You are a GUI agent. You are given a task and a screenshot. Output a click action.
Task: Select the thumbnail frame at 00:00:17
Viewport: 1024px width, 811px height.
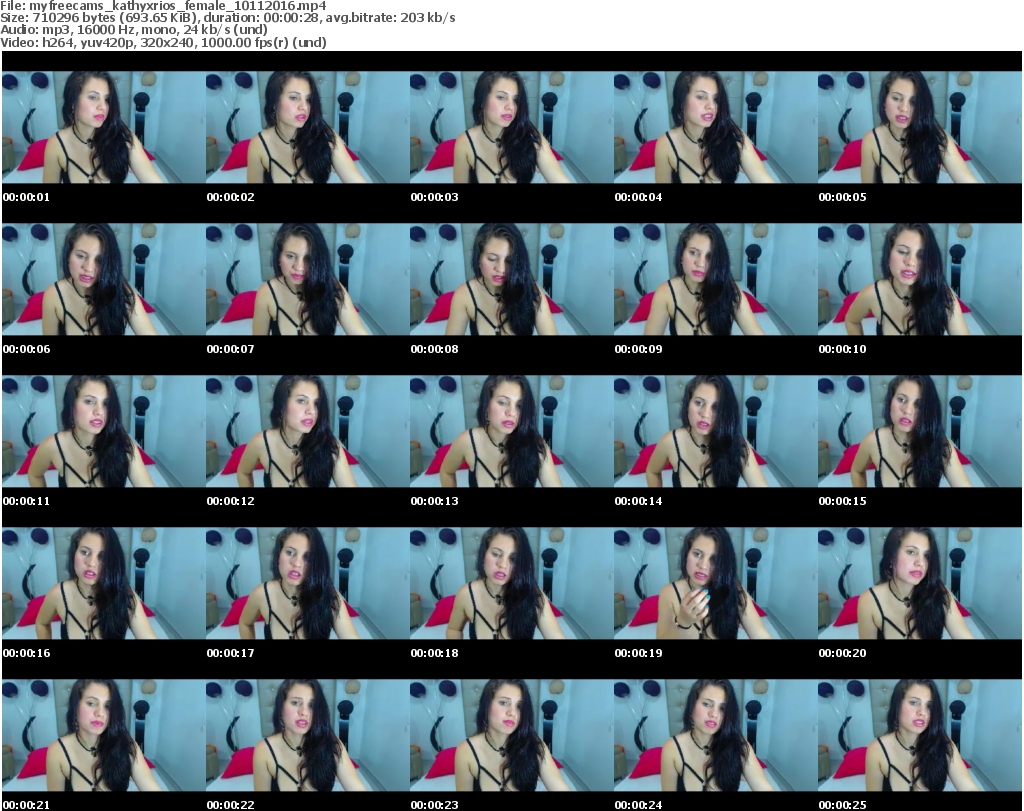[x=308, y=583]
